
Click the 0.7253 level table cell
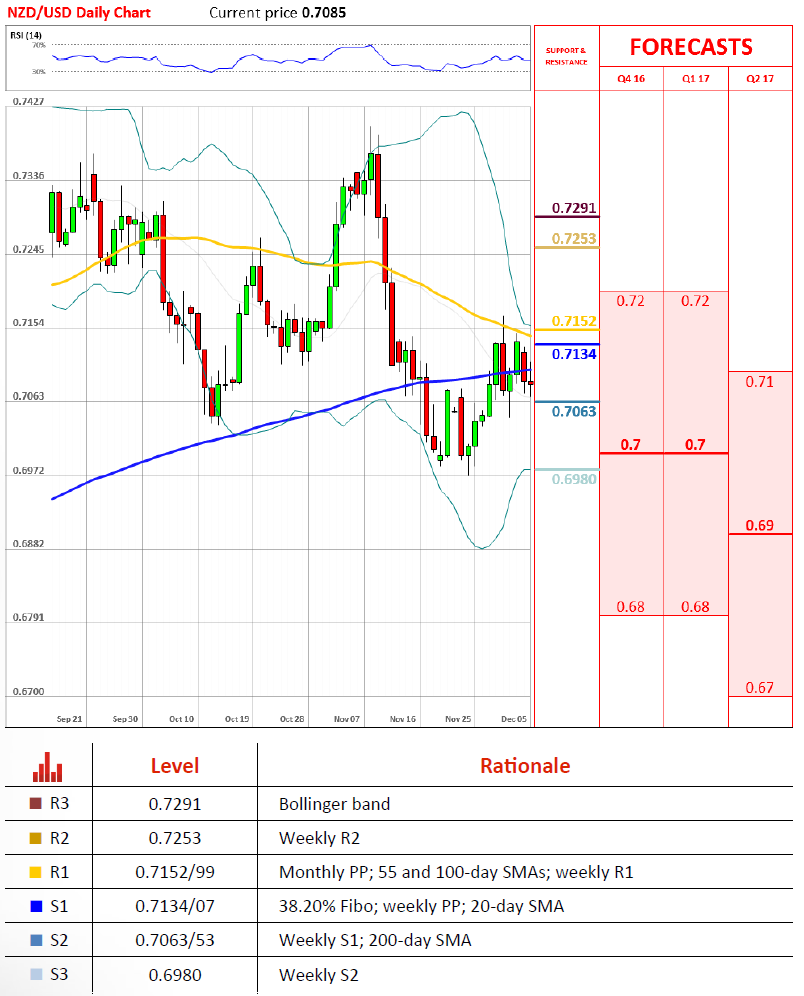tap(175, 838)
